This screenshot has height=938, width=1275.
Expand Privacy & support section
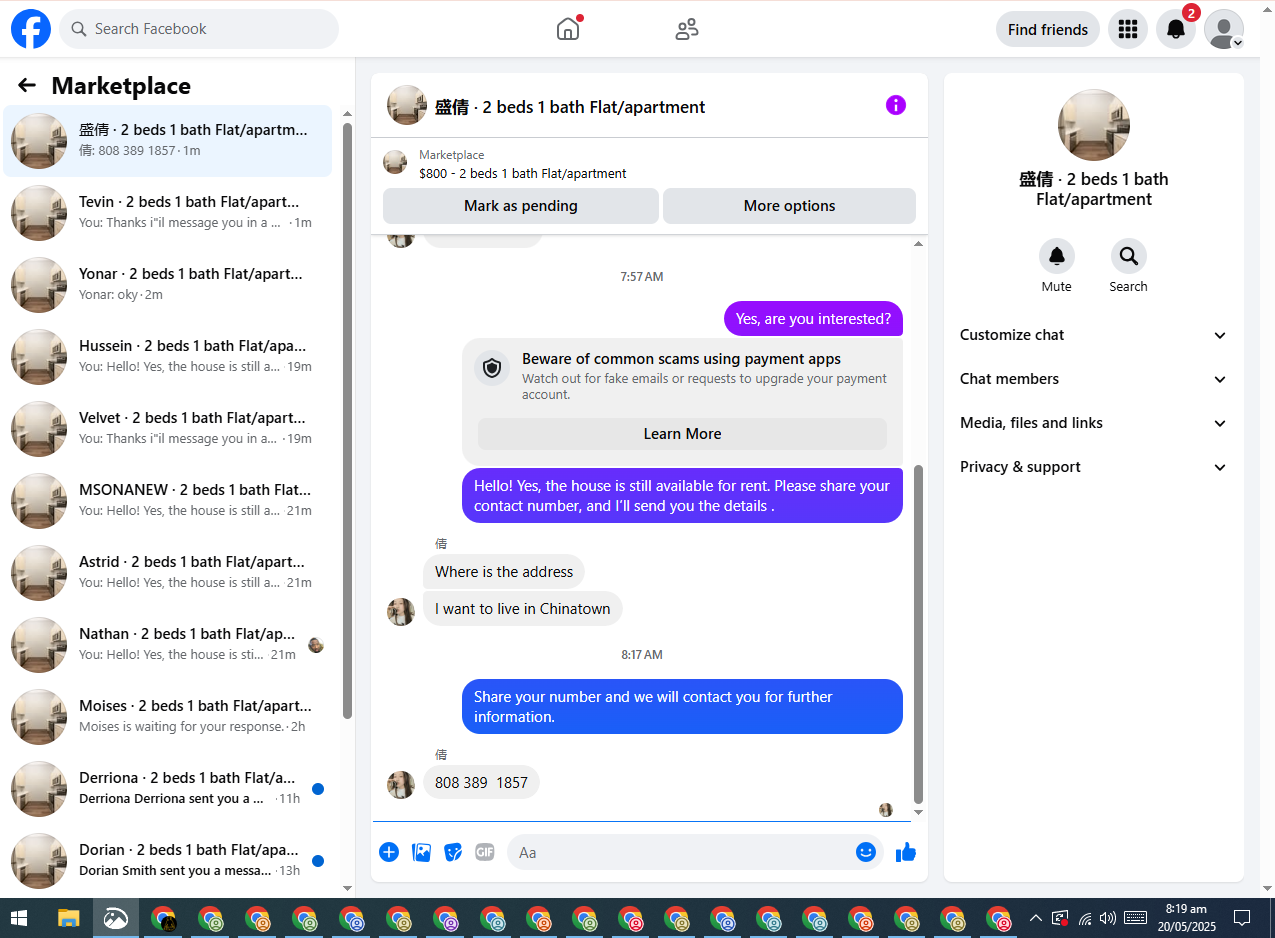(x=1093, y=467)
